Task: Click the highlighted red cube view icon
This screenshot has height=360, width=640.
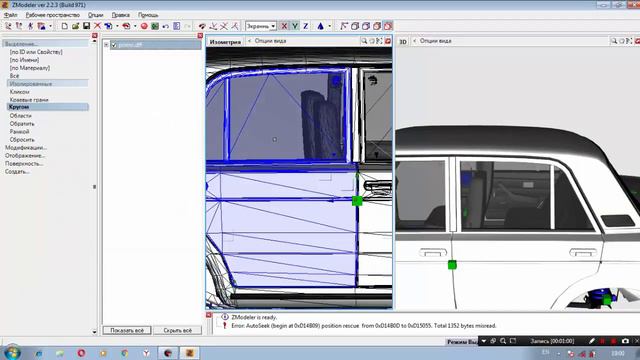Action: pos(388,26)
